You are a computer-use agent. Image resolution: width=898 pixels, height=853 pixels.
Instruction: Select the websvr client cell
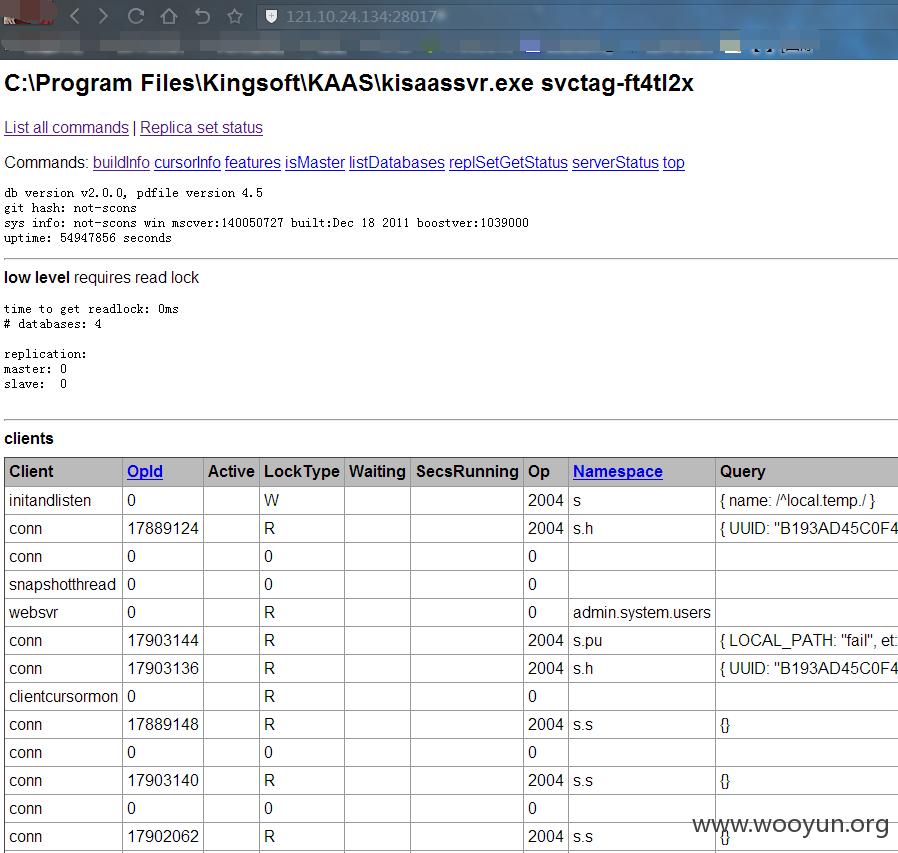(x=64, y=612)
